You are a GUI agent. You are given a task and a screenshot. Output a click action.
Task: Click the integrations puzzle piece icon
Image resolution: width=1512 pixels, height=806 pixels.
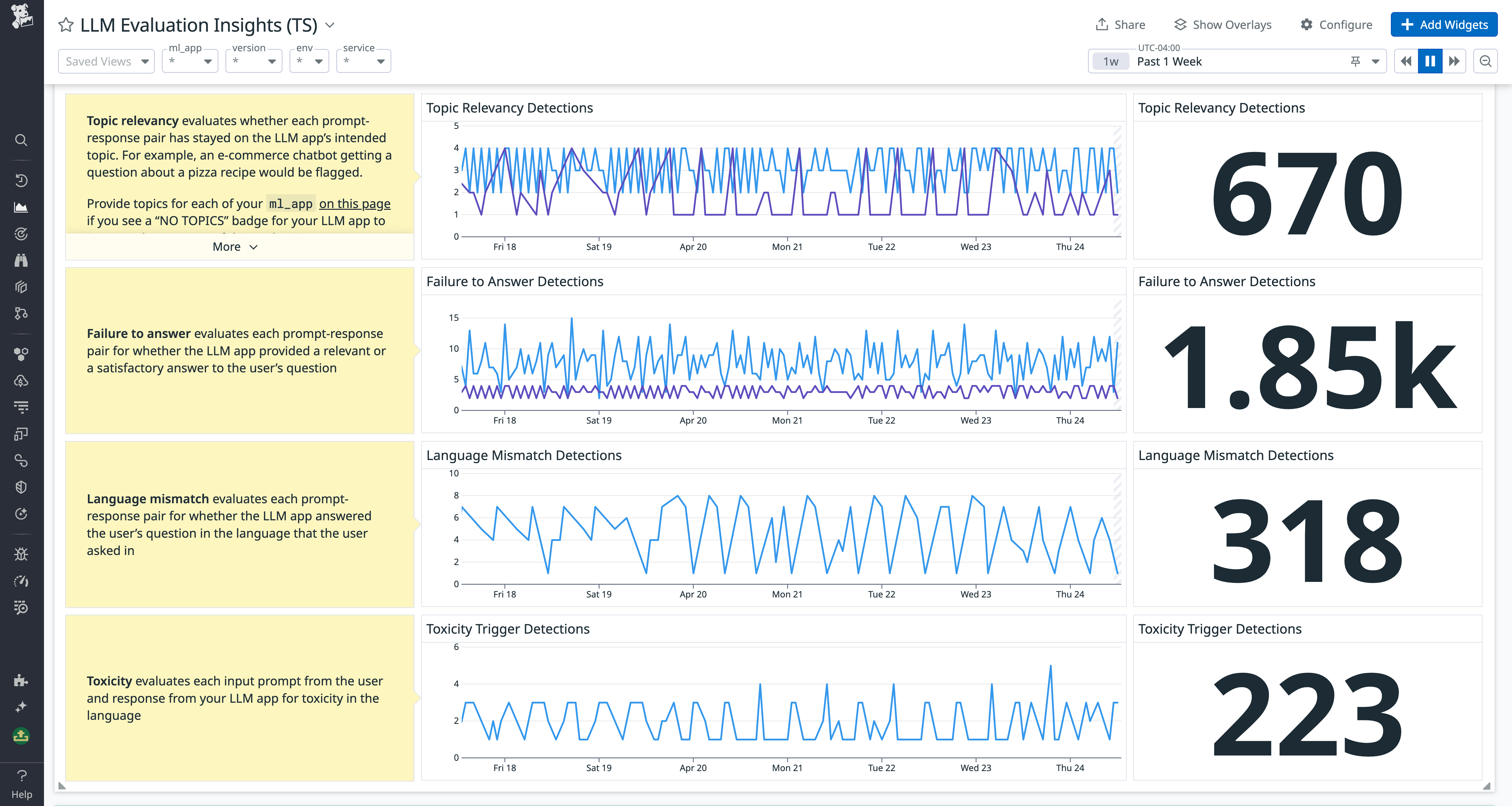tap(21, 680)
